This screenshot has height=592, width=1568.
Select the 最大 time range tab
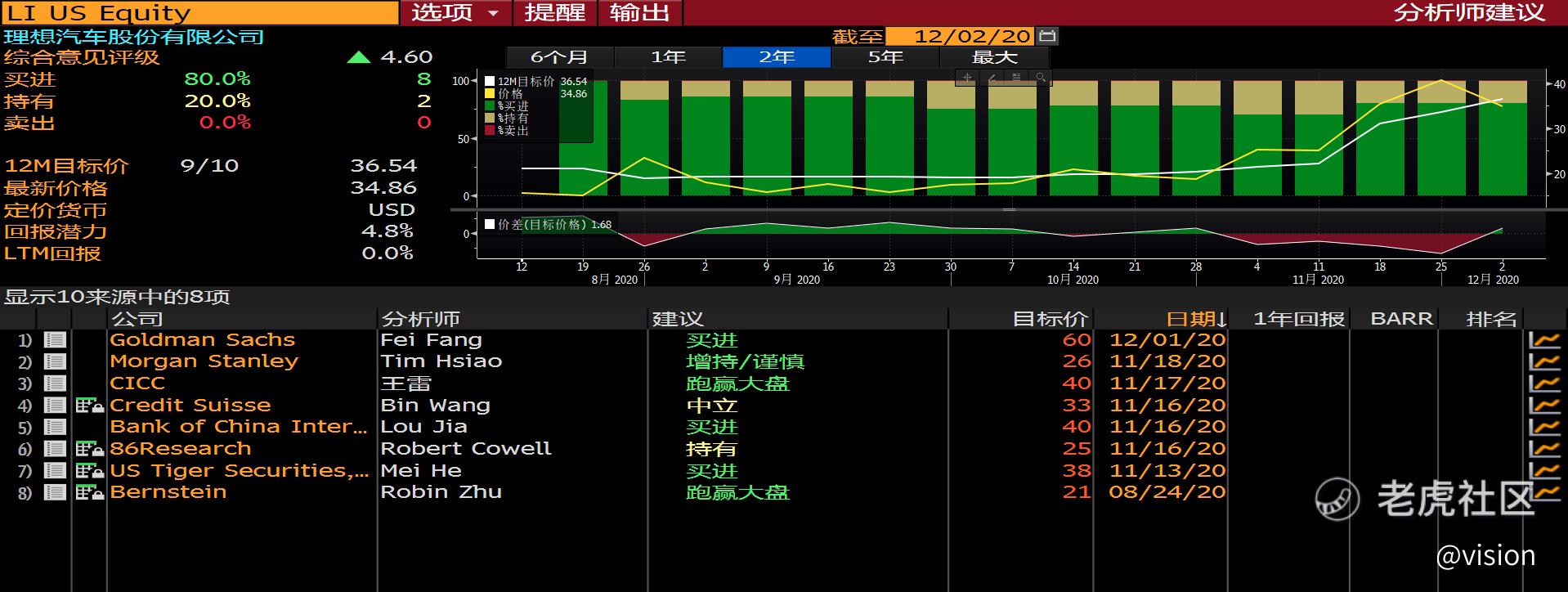point(994,57)
